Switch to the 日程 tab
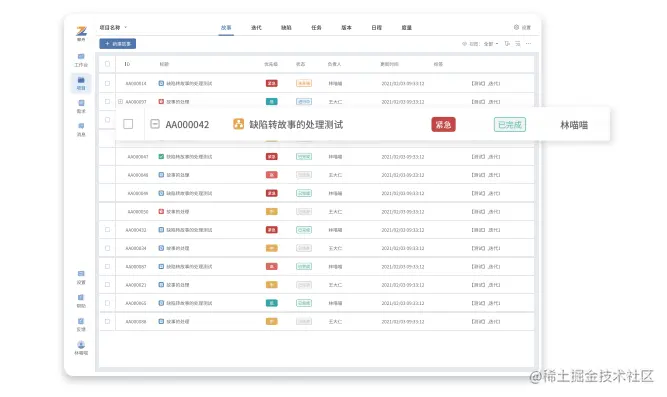 (376, 28)
